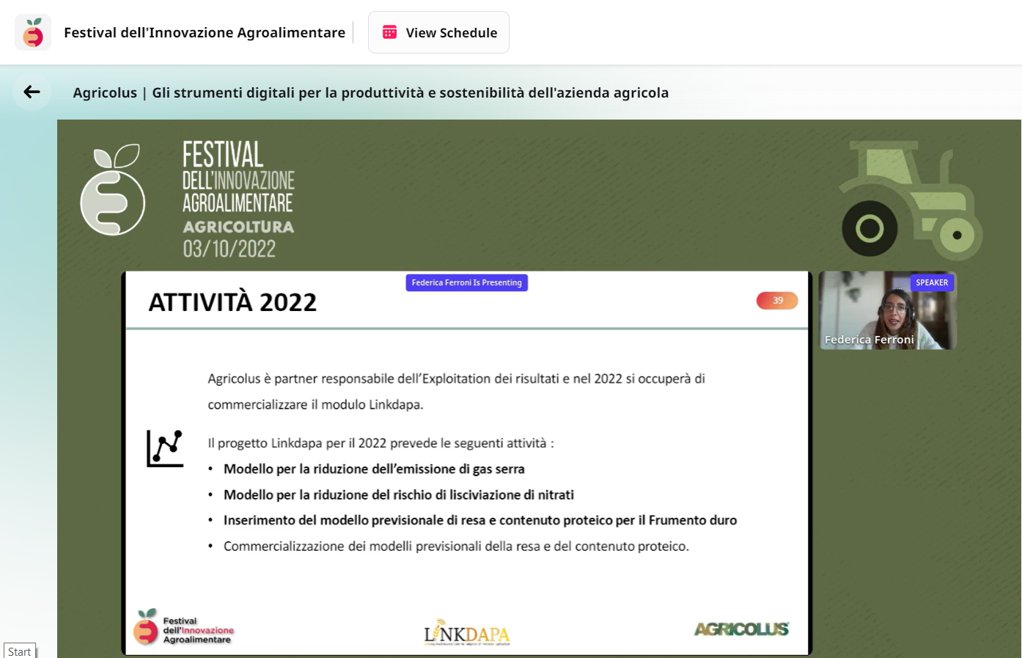Click the Start button in the bottom corner
Viewport: 1022px width, 658px height.
tap(19, 651)
